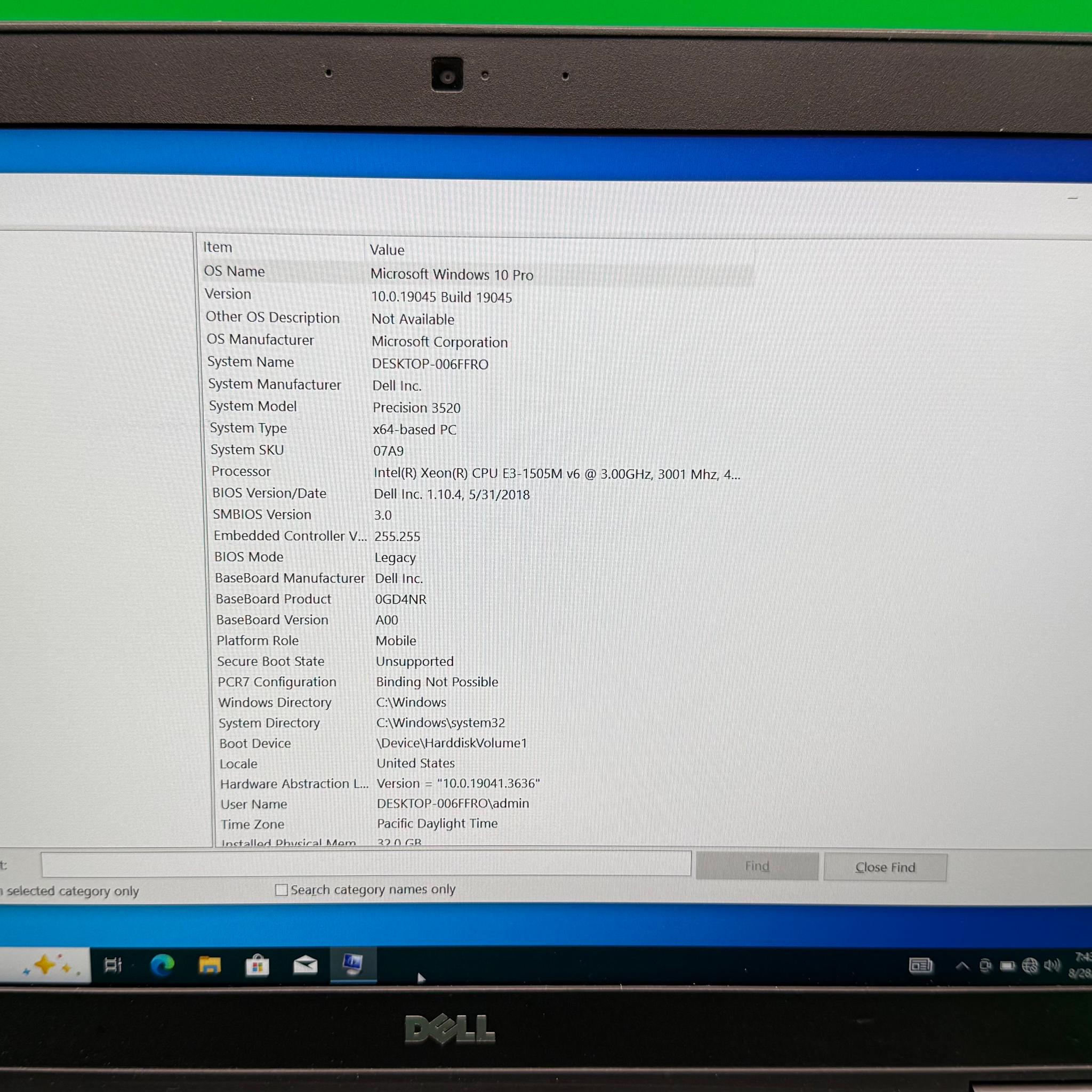The image size is (1092, 1092).
Task: Open File Explorer from the taskbar
Action: (x=210, y=966)
